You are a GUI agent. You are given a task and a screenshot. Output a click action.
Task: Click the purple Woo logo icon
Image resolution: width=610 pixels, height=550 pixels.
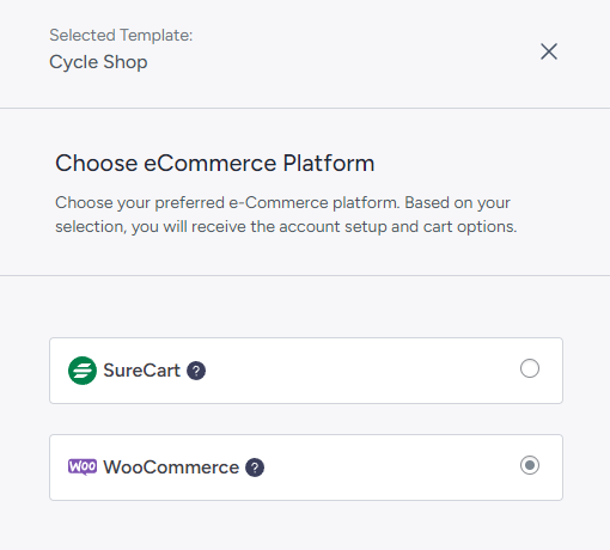(x=82, y=467)
